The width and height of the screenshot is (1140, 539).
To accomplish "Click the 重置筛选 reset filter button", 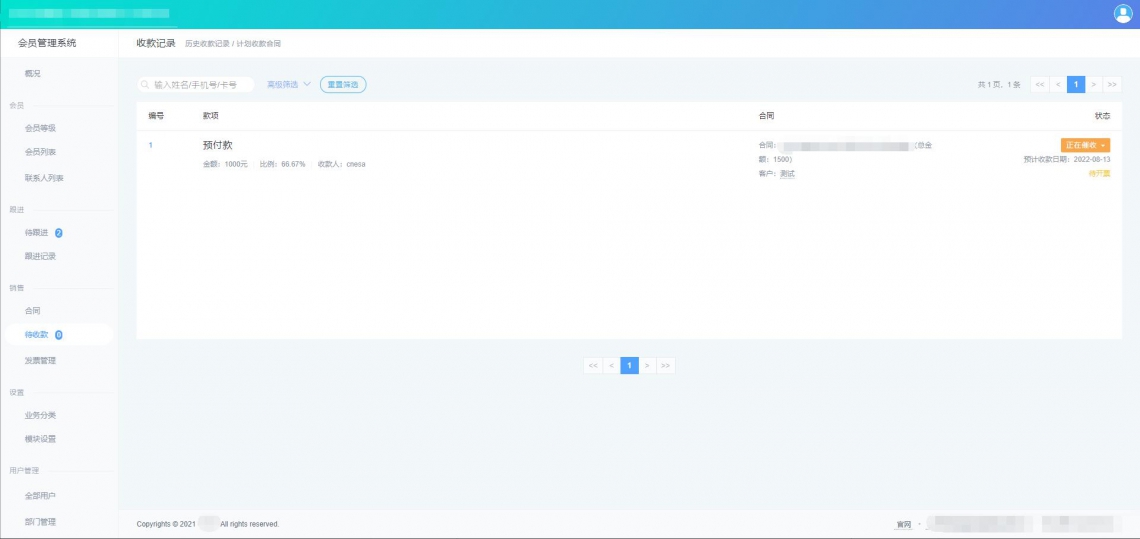I will pos(343,84).
